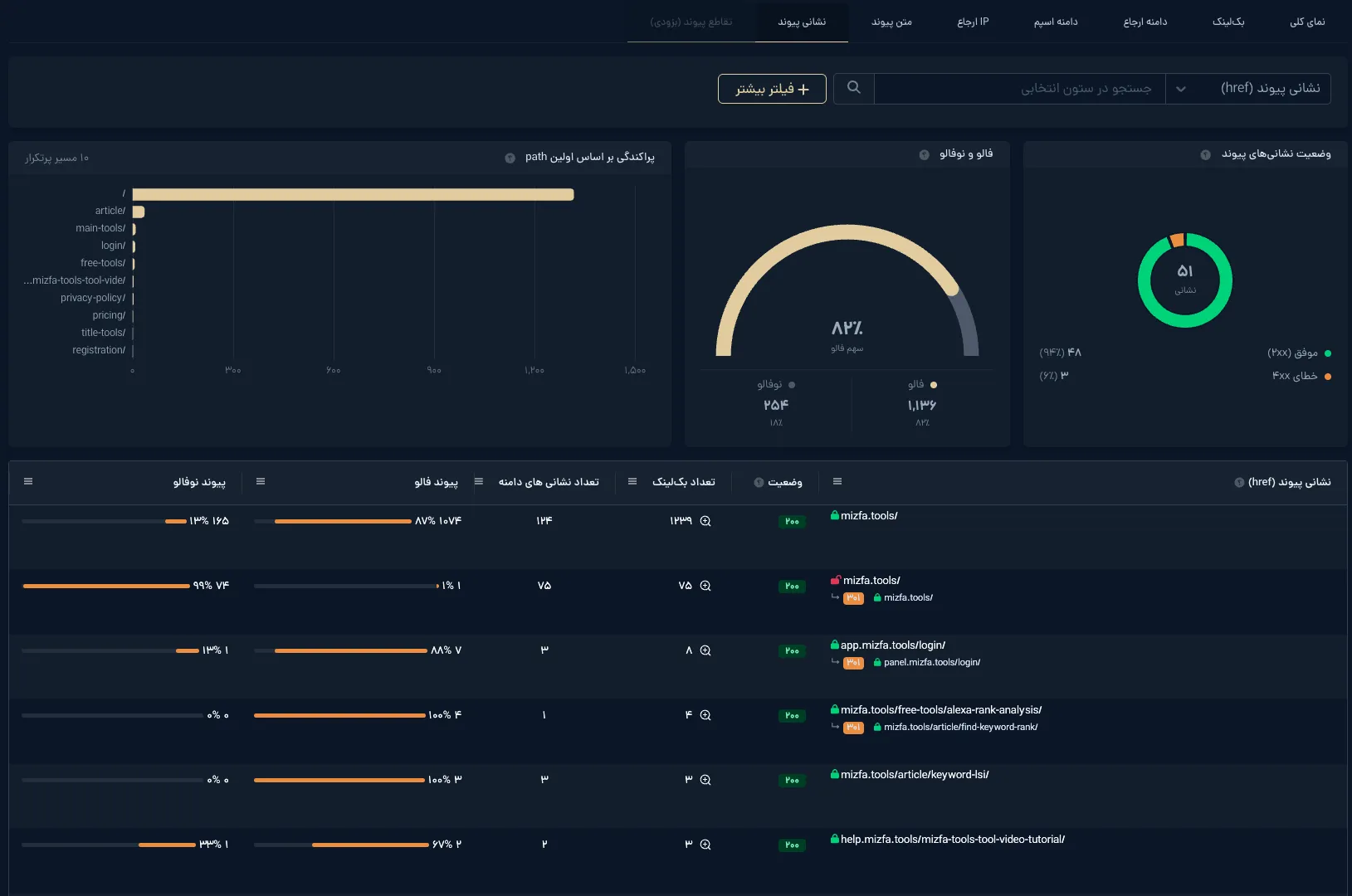
Task: Switch to دامنه ارجاع tab
Action: click(1145, 22)
